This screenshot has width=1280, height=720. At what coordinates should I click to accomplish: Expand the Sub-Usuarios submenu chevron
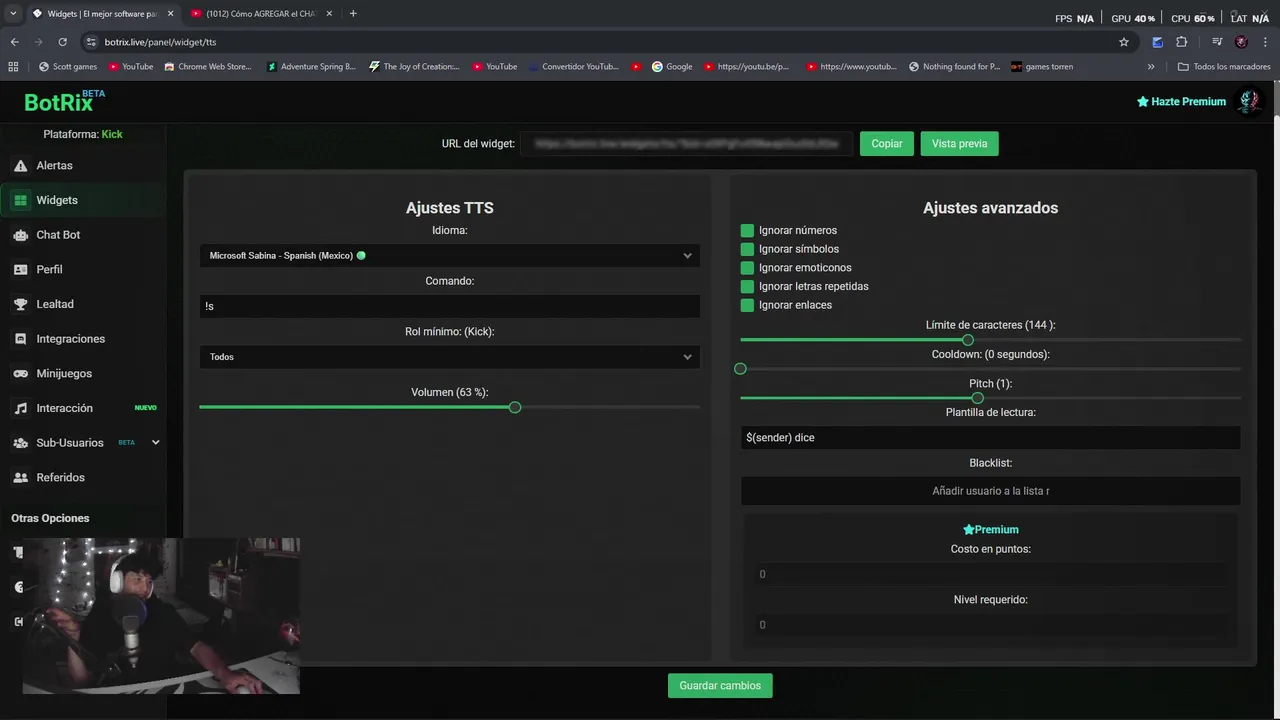pos(155,443)
